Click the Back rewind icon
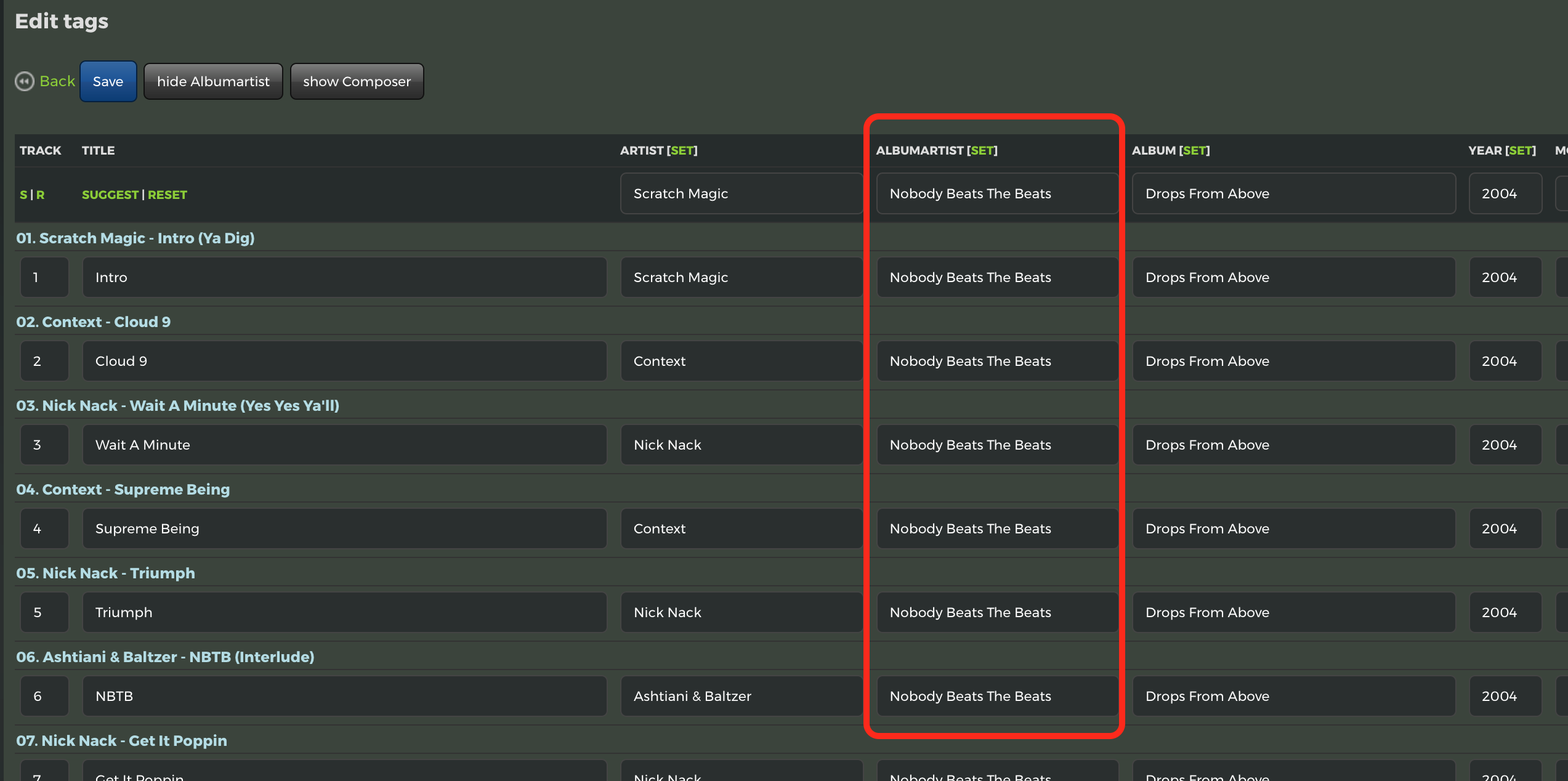Viewport: 1568px width, 781px height. (x=25, y=81)
